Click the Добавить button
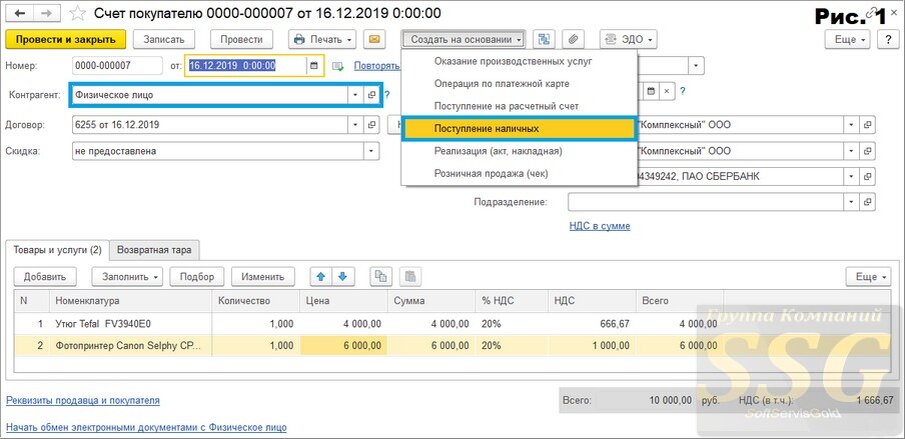Image resolution: width=905 pixels, height=439 pixels. click(x=45, y=276)
